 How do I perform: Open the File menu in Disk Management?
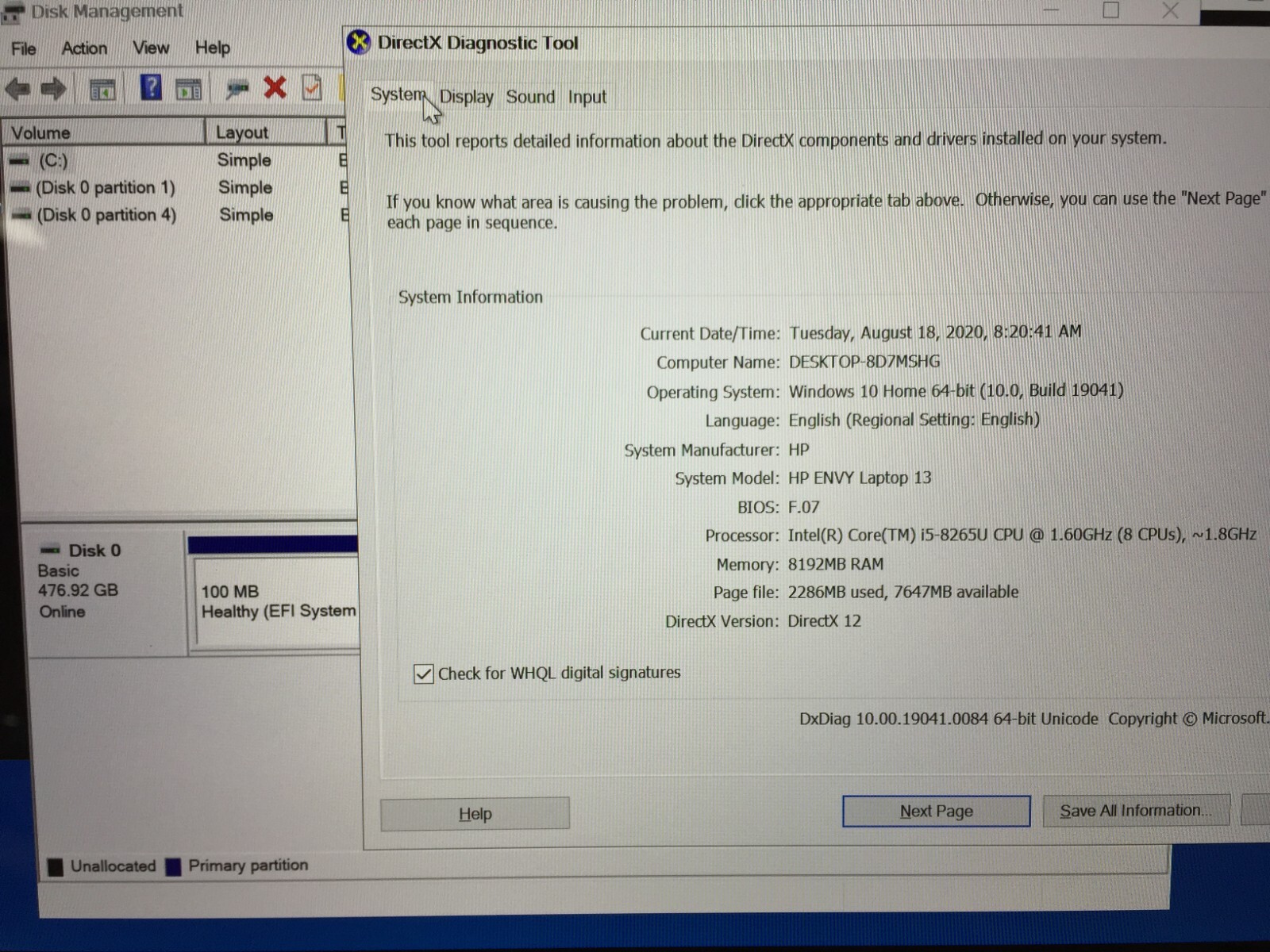click(24, 48)
